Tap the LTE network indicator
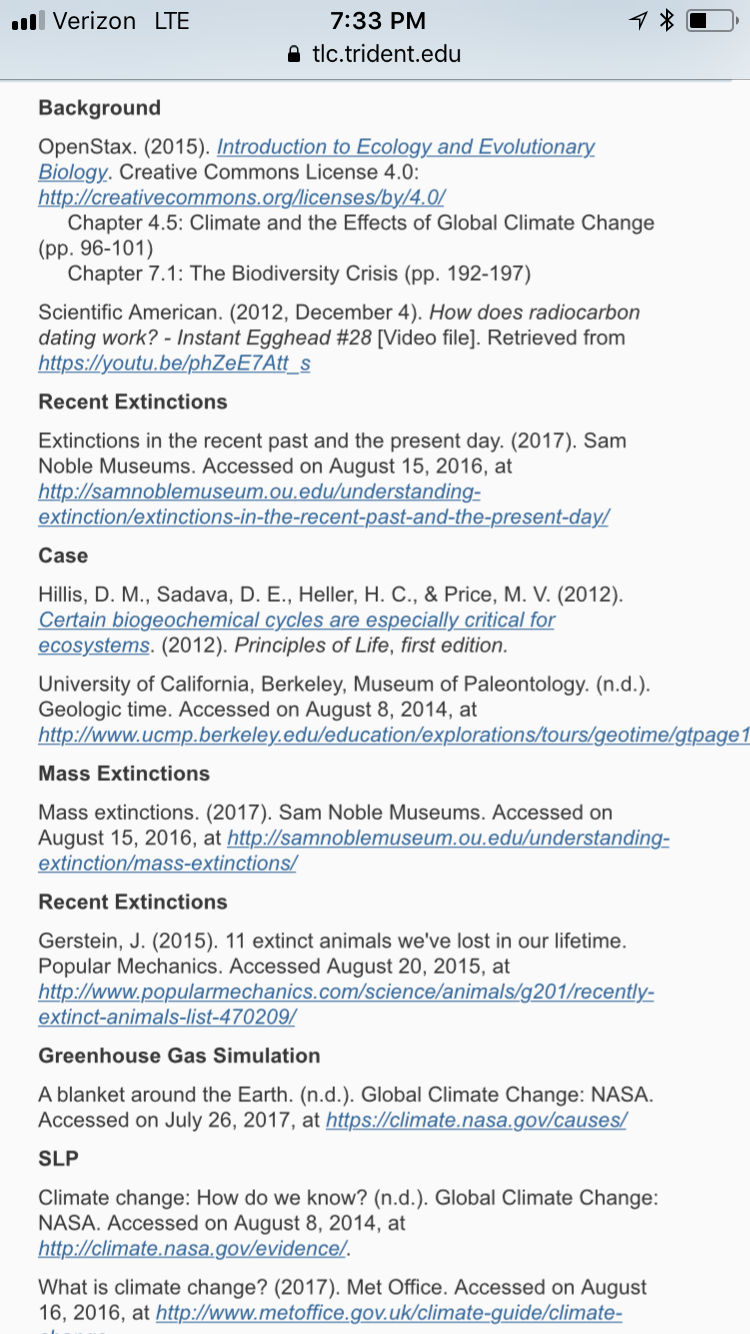Image resolution: width=750 pixels, height=1334 pixels. point(172,21)
